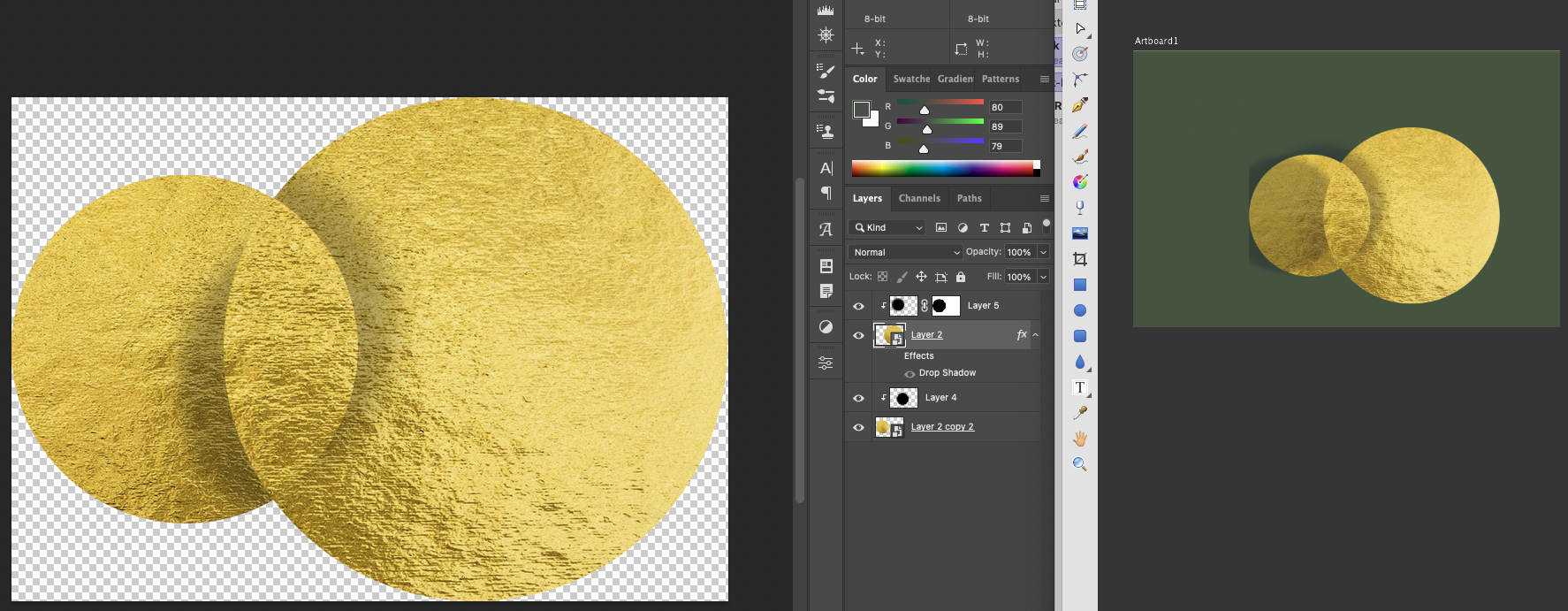1568x611 pixels.
Task: Select the paint Brush tool in right toolbar
Action: click(1080, 157)
